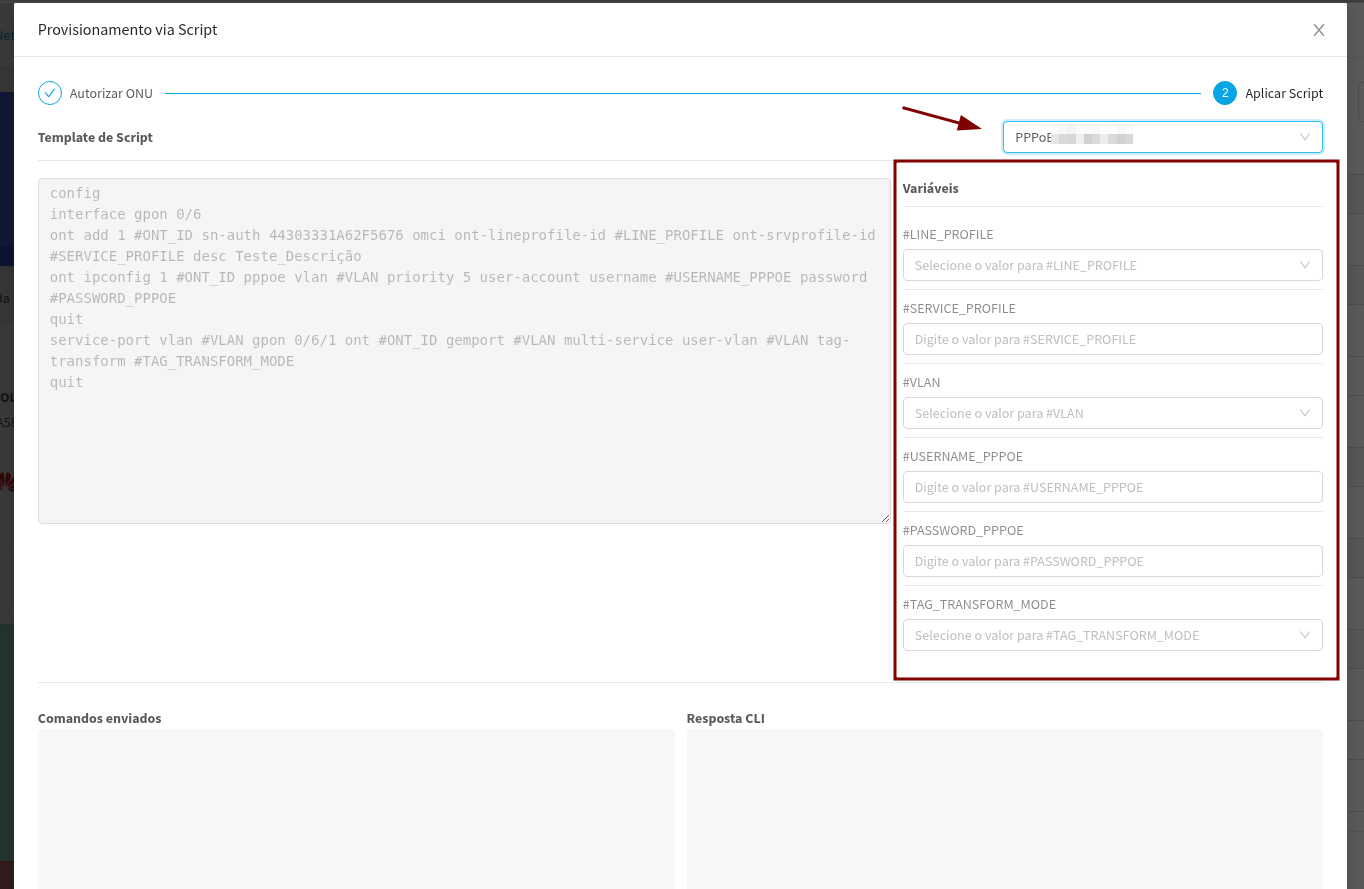Image resolution: width=1364 pixels, height=889 pixels.
Task: Click the #LINE_PROFILE dropdown chevron icon
Action: 1305,265
